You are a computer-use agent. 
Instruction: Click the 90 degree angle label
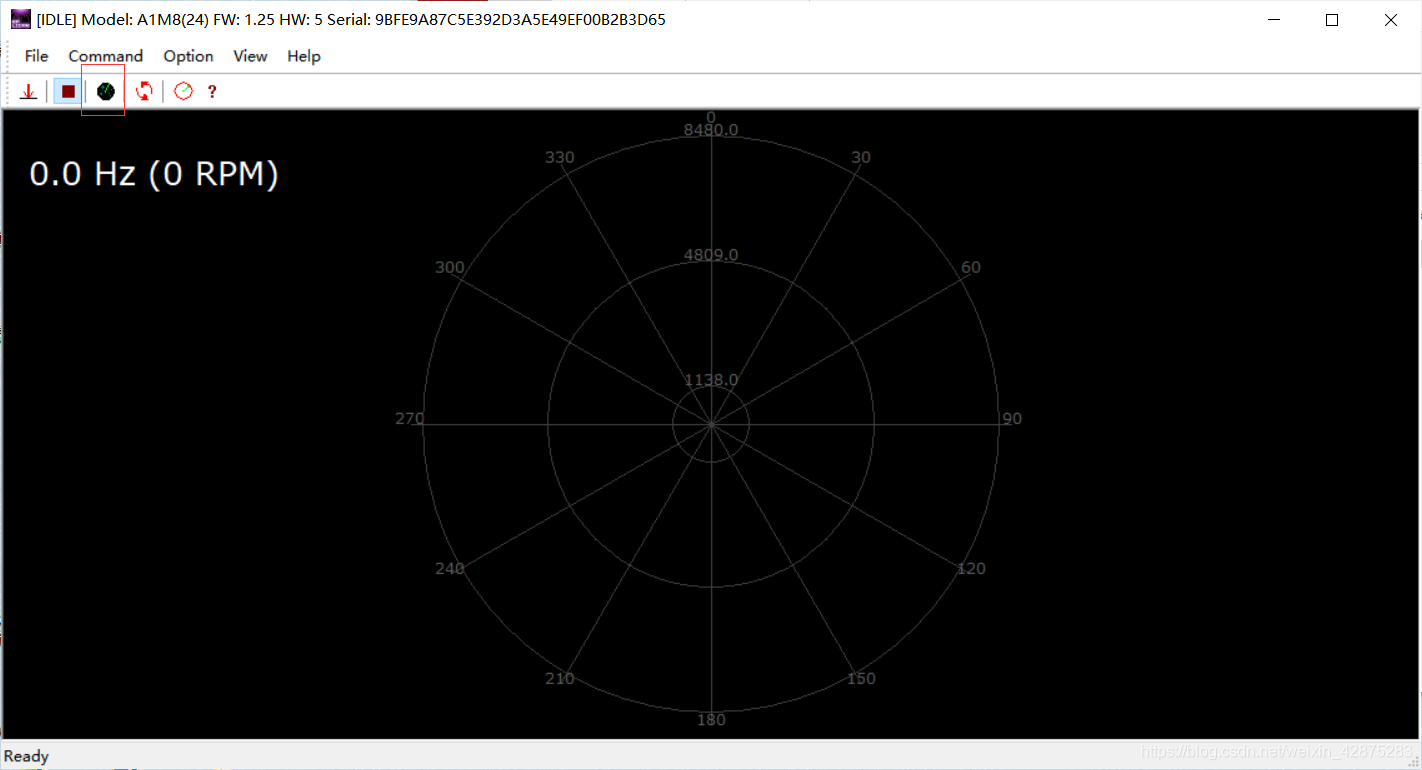1012,419
